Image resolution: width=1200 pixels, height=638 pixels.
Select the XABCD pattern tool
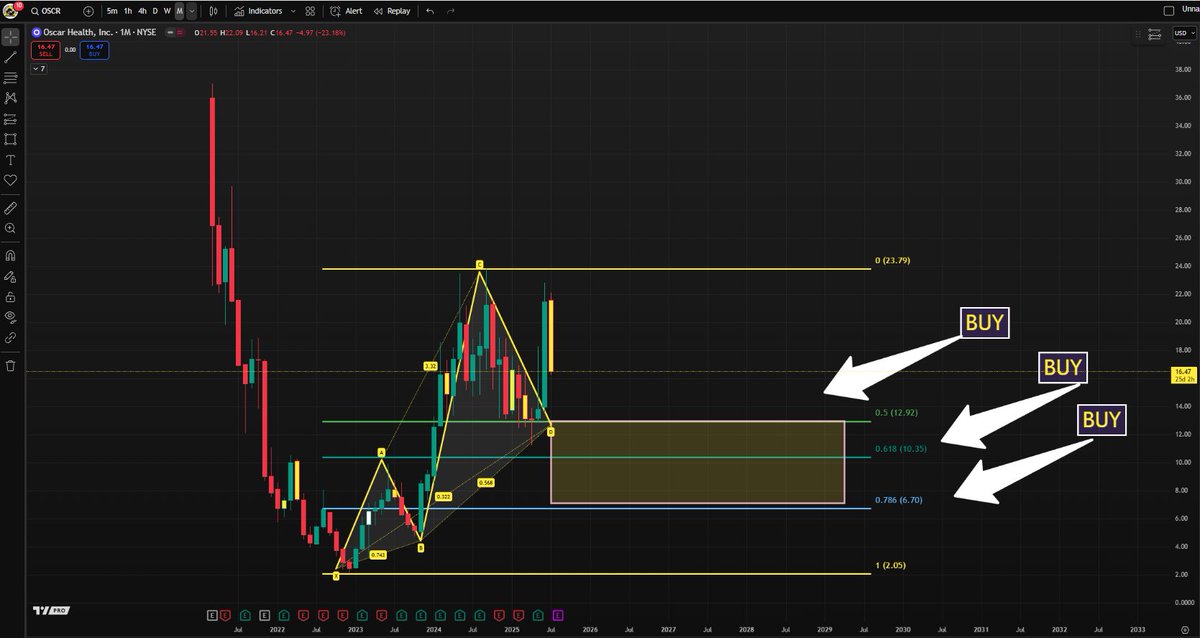(x=11, y=98)
